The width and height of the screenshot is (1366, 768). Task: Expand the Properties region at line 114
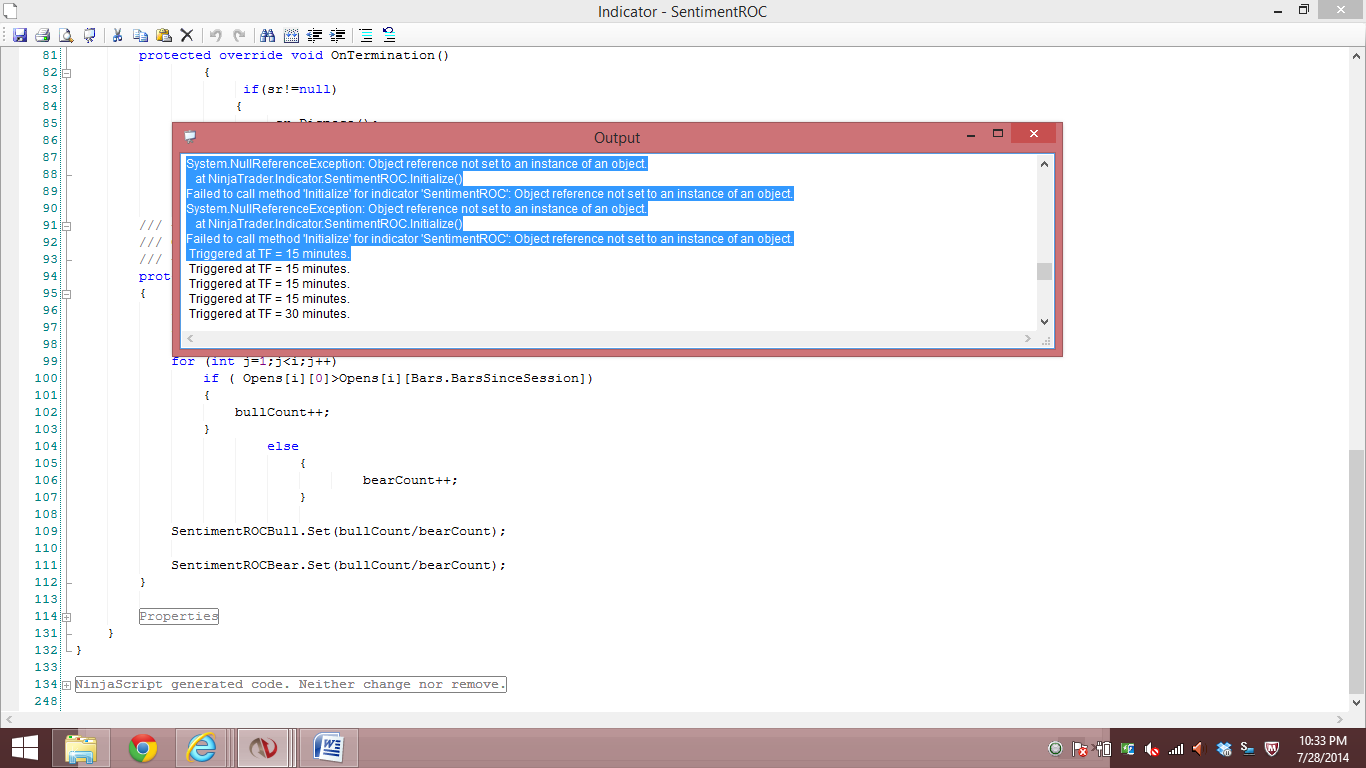click(67, 617)
